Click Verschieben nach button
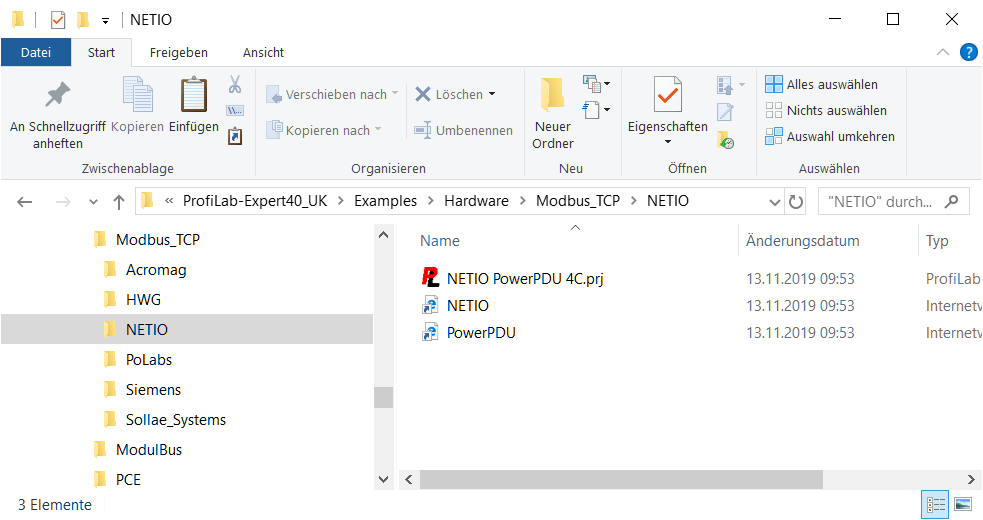983x520 pixels. pos(332,94)
